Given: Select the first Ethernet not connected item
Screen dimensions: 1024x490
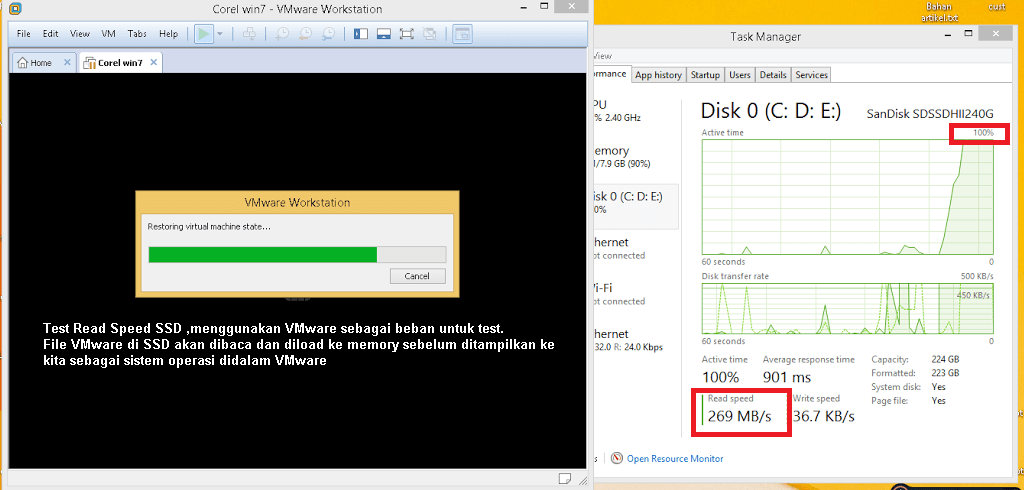Looking at the screenshot, I should point(635,248).
